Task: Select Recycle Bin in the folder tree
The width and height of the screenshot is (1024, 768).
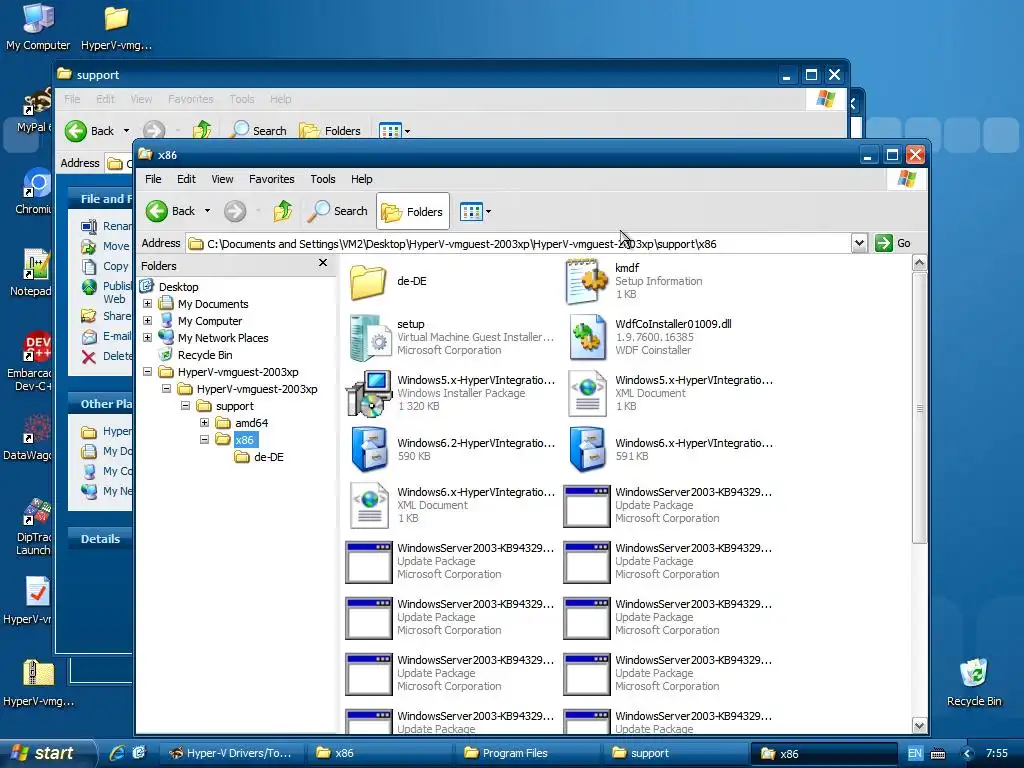Action: 205,355
